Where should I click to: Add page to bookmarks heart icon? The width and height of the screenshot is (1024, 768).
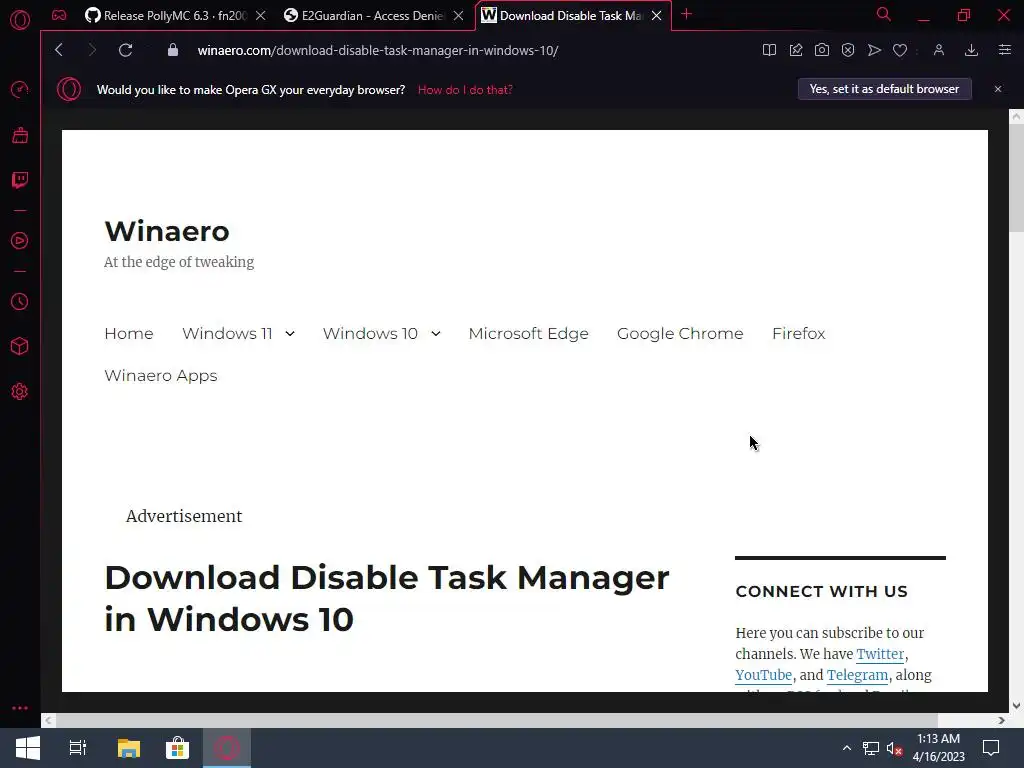coord(900,50)
